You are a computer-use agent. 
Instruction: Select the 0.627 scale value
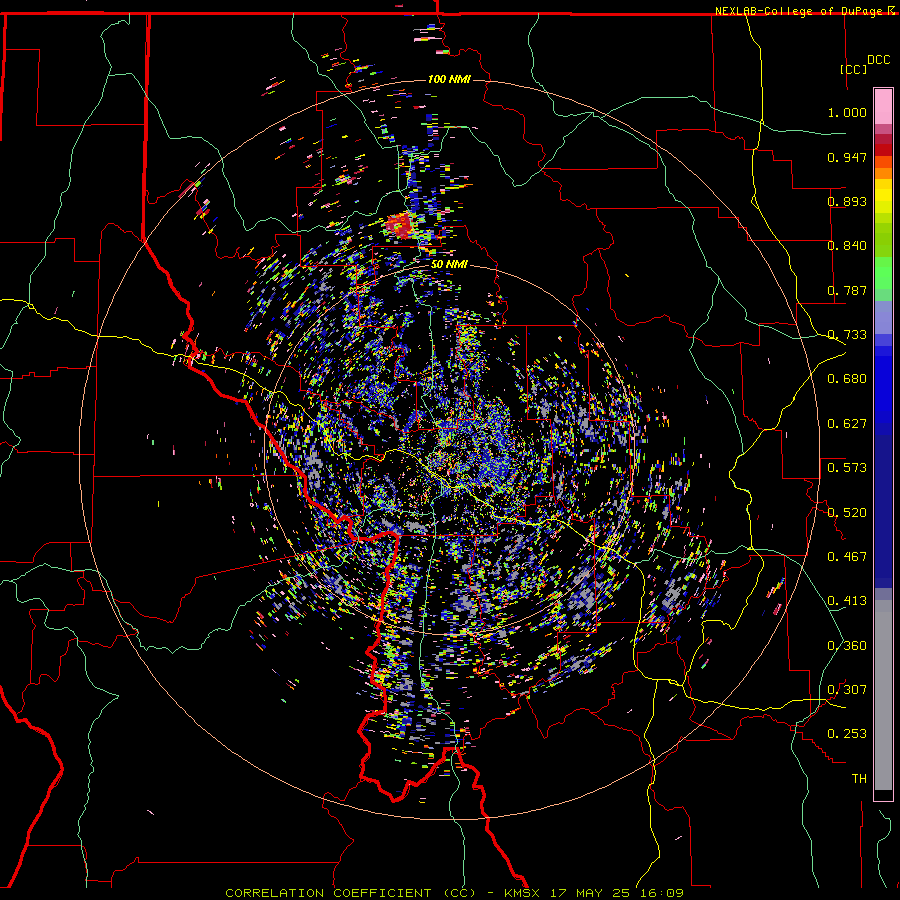click(x=847, y=424)
